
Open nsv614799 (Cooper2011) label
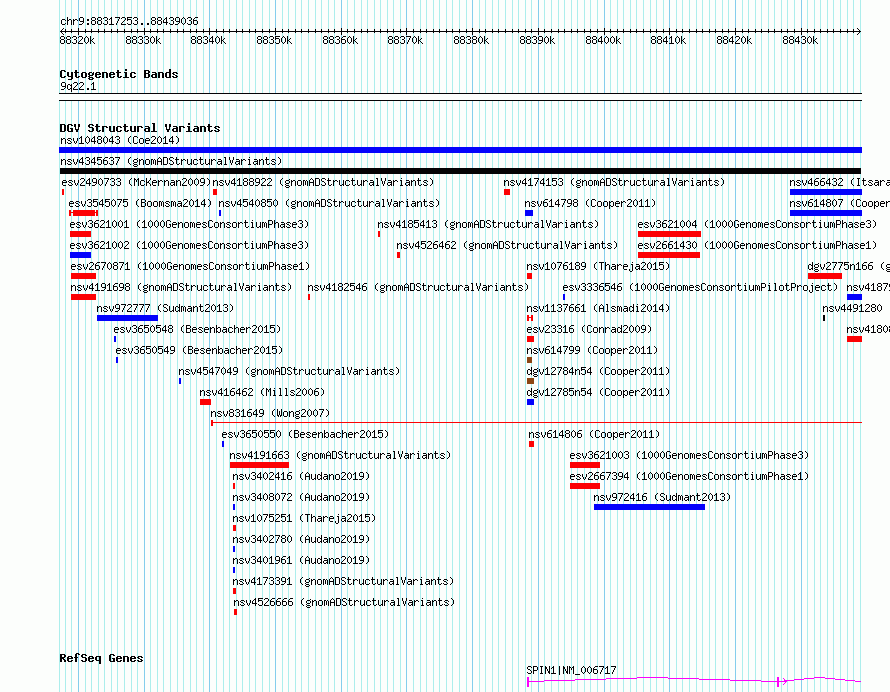tap(592, 350)
